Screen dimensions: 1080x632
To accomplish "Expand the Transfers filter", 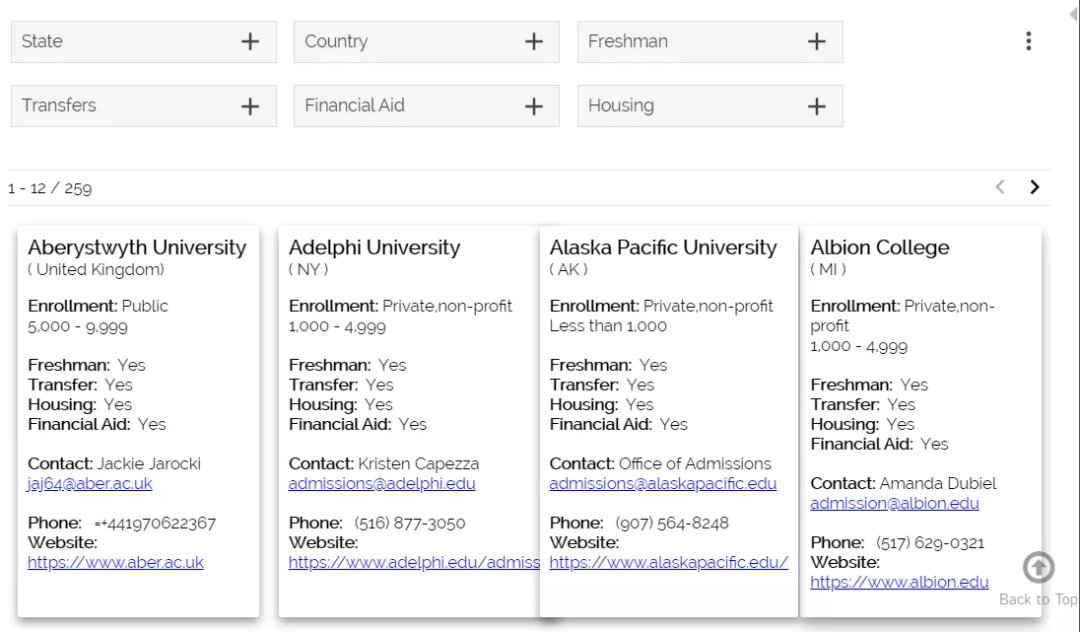I will pos(250,106).
